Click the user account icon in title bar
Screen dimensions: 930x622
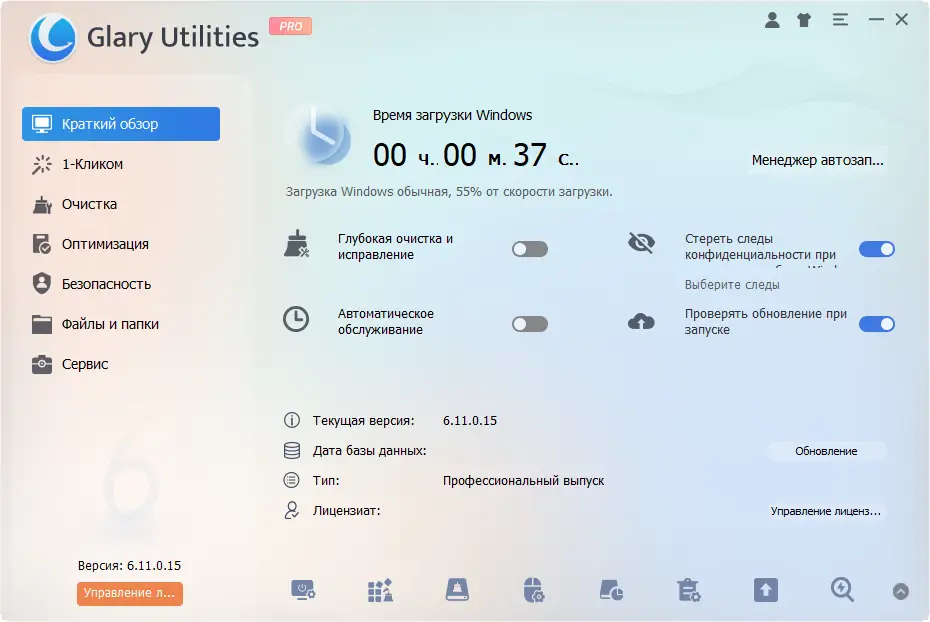pyautogui.click(x=772, y=18)
